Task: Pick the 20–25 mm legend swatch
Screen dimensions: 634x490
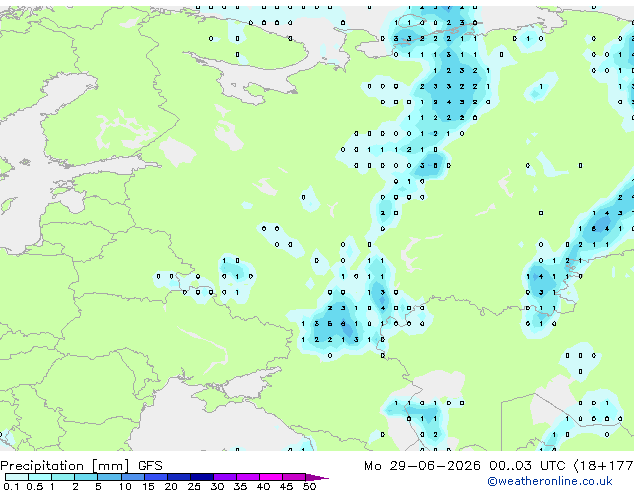Action: tap(179, 477)
